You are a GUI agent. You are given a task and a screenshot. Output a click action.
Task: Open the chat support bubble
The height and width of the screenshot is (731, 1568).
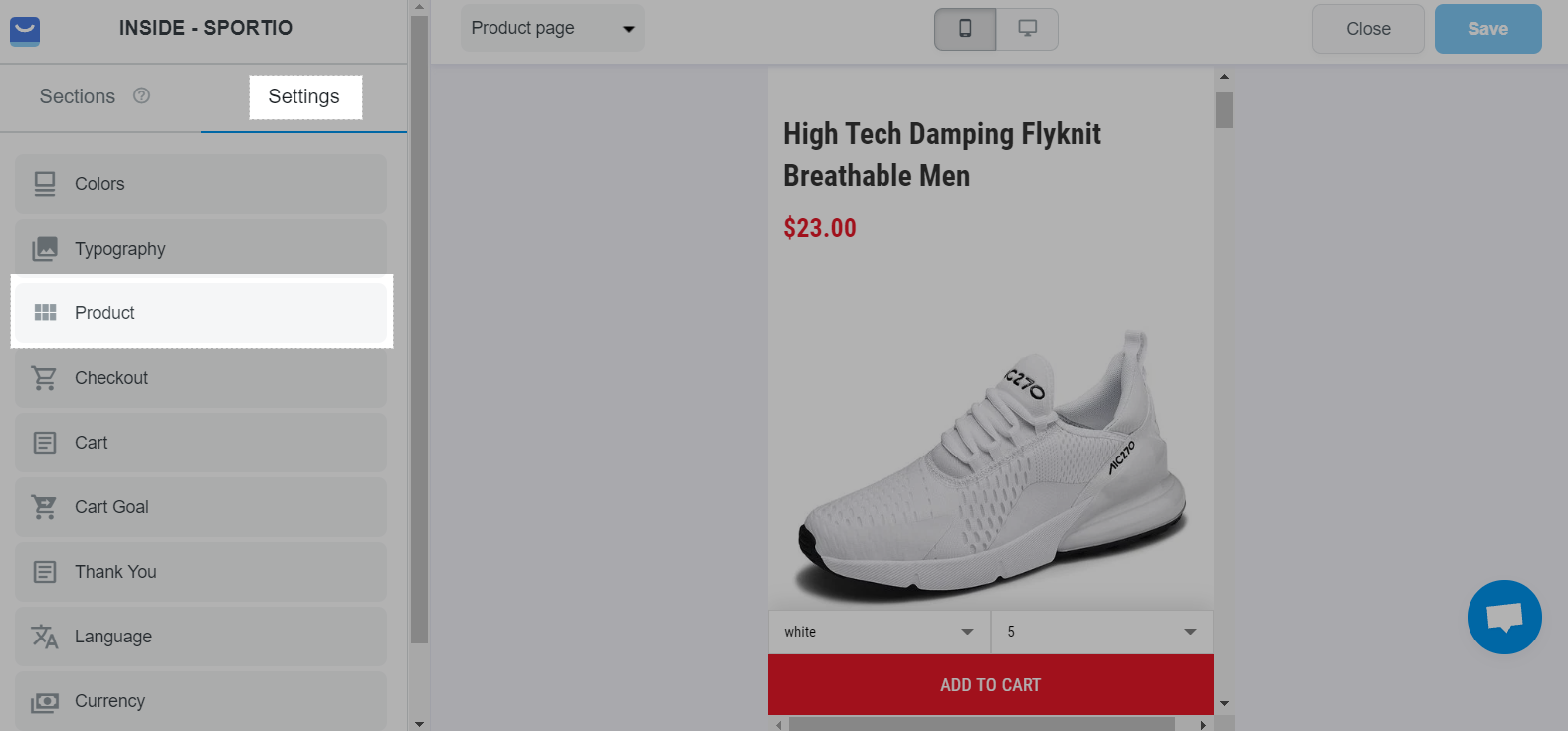(x=1504, y=617)
